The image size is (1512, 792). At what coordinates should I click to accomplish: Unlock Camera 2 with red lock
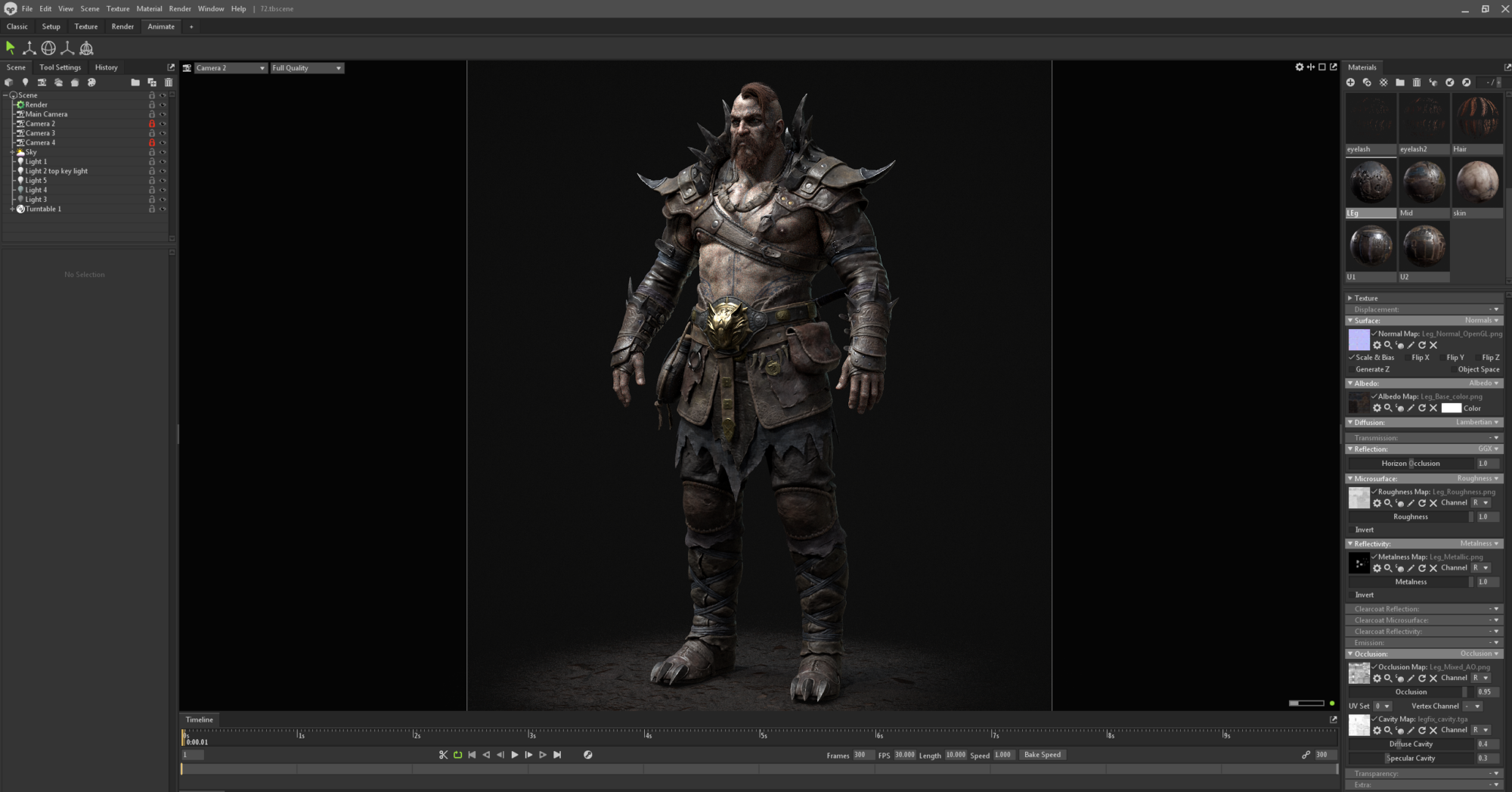[x=152, y=124]
